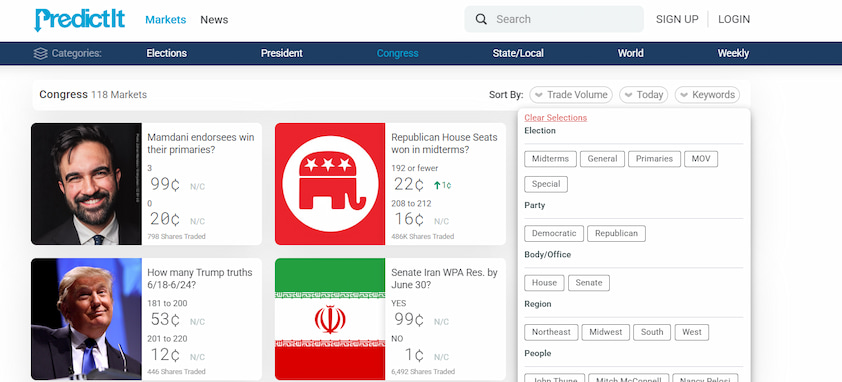Open the Republican elephant logo thumbnail

[x=330, y=184]
